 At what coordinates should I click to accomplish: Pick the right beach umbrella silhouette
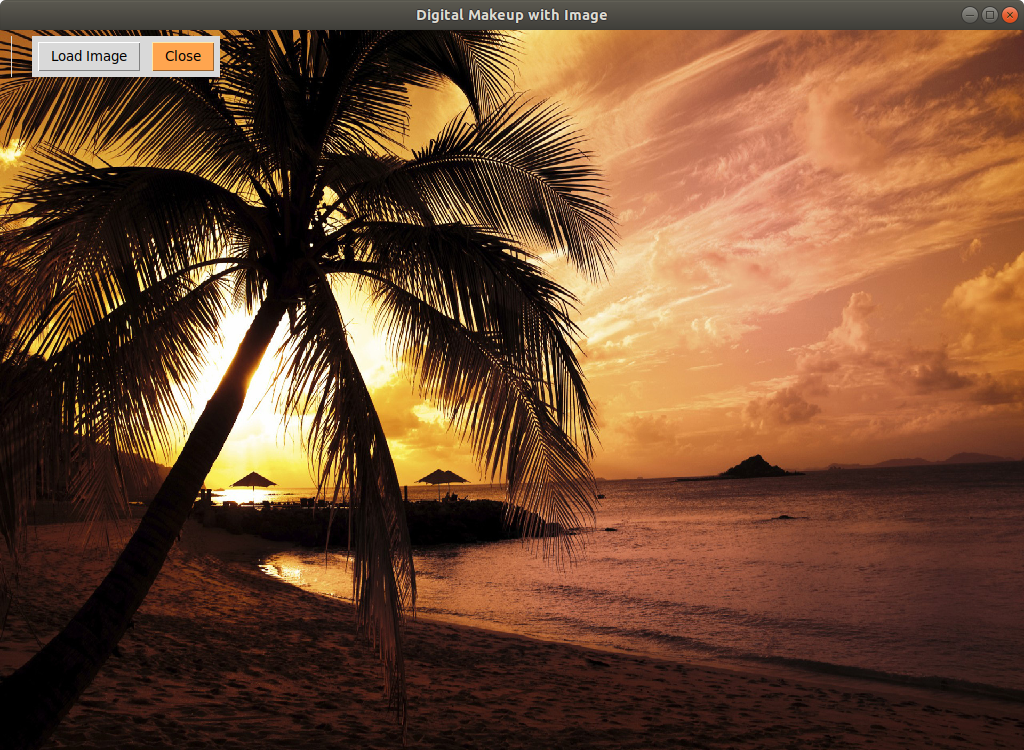pyautogui.click(x=442, y=476)
